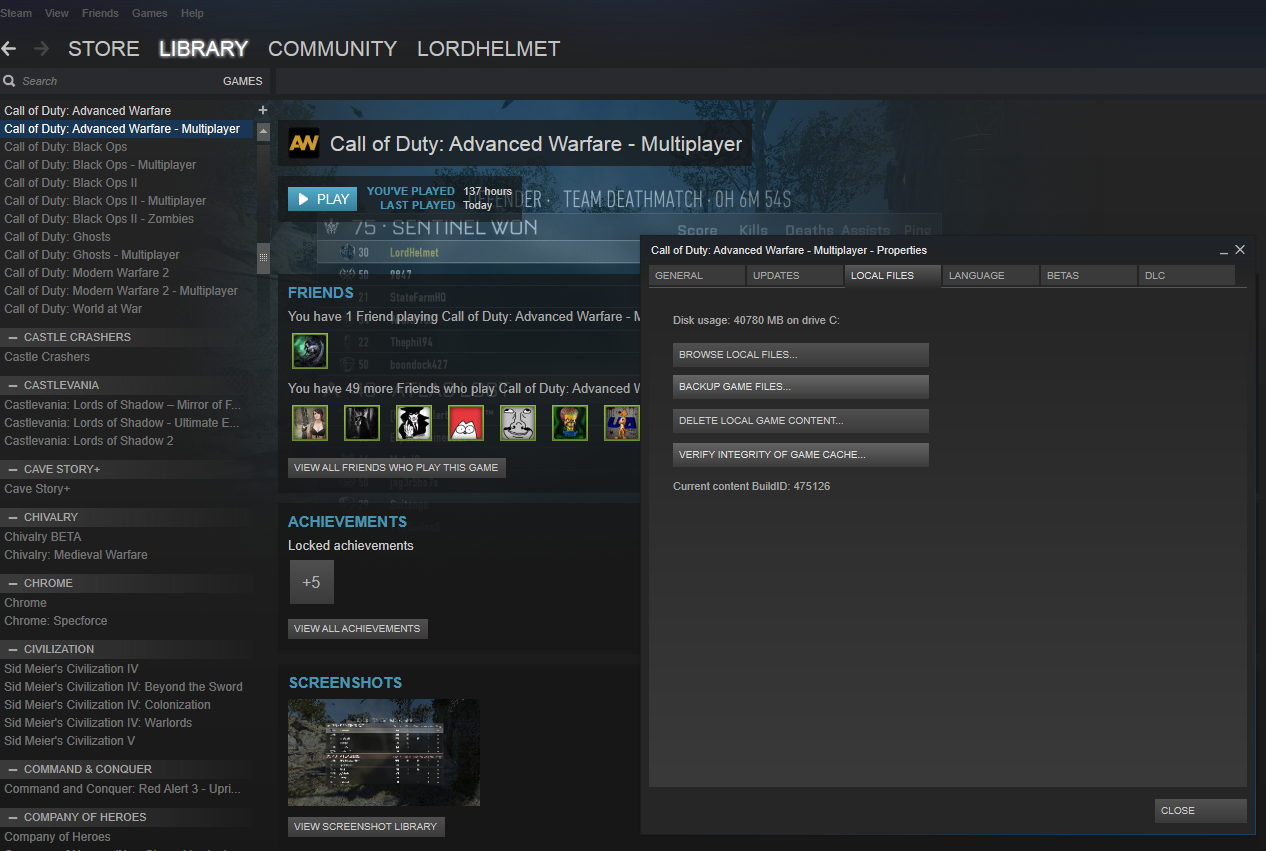Collapse the CIVILIZATION category
The image size is (1266, 851).
point(14,649)
